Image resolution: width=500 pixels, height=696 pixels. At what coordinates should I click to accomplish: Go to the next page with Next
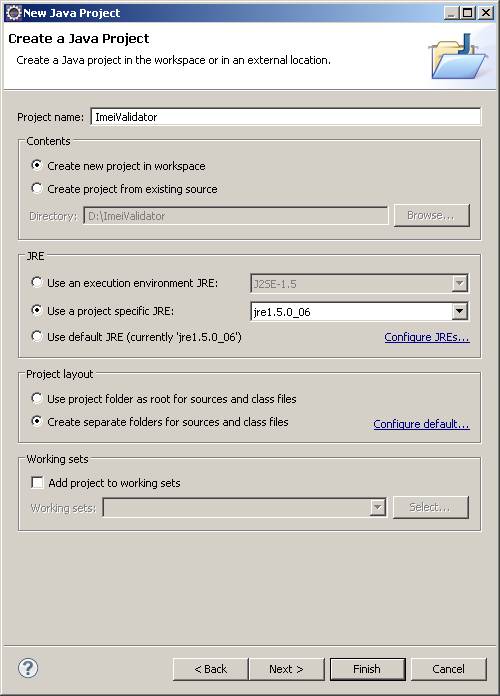coord(286,669)
